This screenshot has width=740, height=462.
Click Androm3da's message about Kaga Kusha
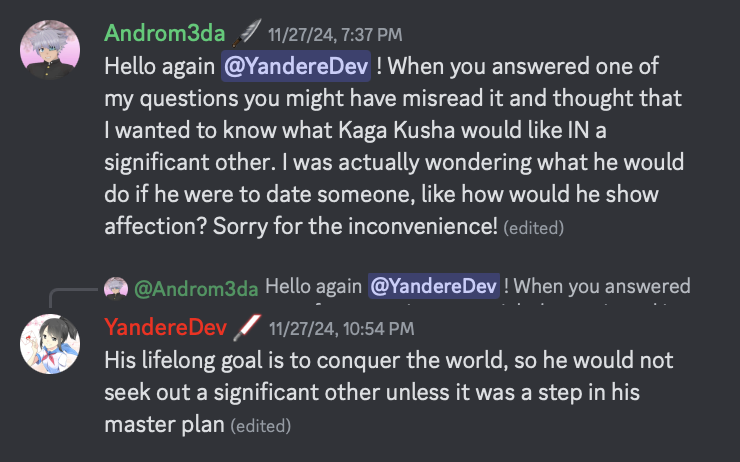click(400, 130)
